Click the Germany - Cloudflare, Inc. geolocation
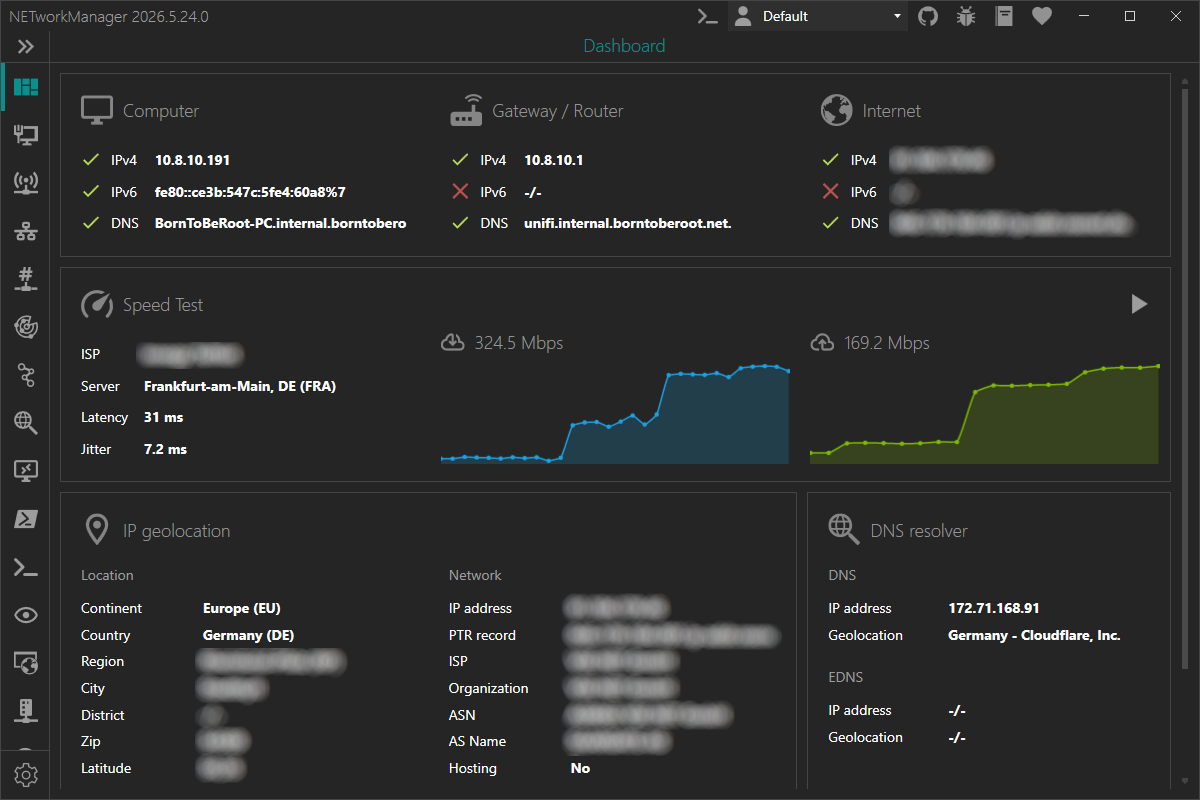The height and width of the screenshot is (800, 1200). 1035,635
